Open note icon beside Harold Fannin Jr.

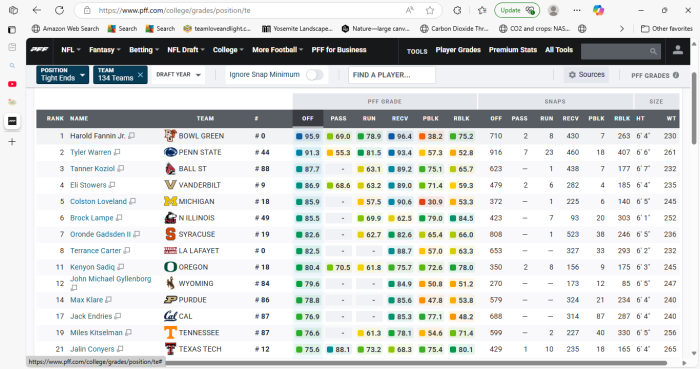(132, 136)
